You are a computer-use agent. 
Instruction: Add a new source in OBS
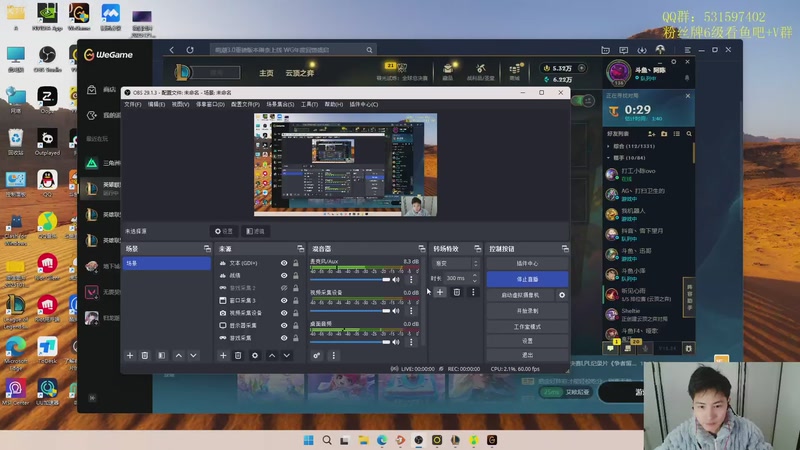pyautogui.click(x=223, y=355)
